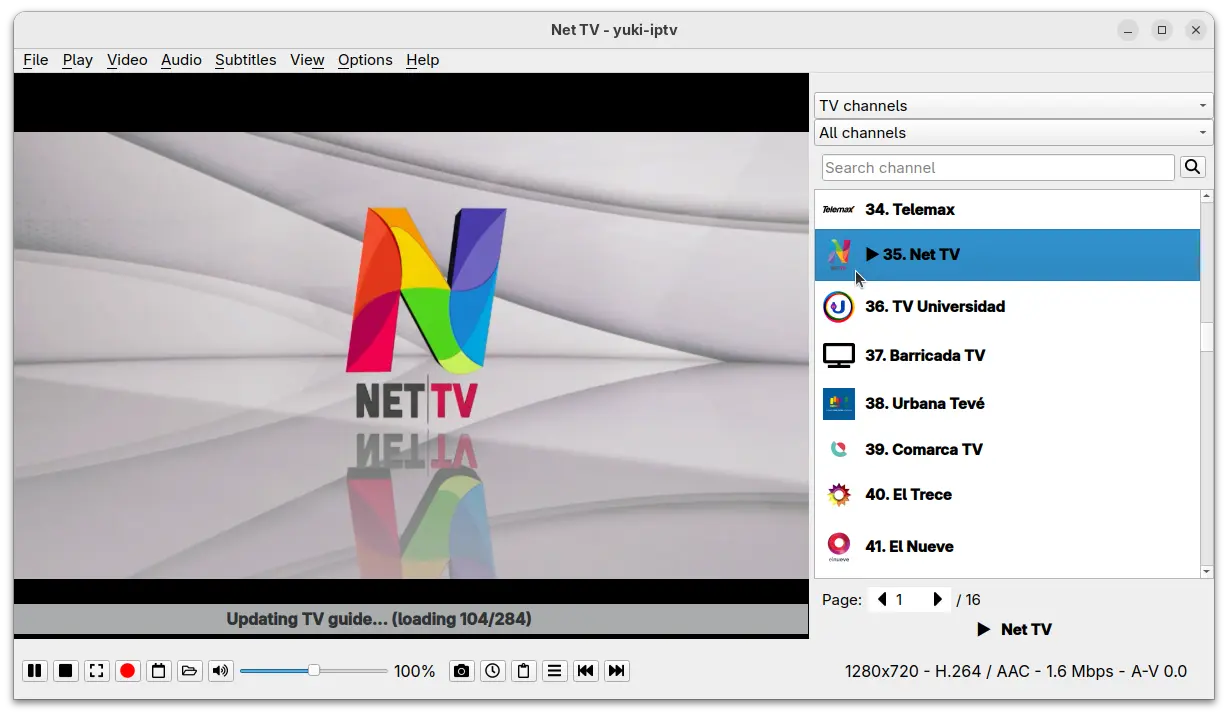Toggle channel list with the hamburger icon

click(554, 671)
